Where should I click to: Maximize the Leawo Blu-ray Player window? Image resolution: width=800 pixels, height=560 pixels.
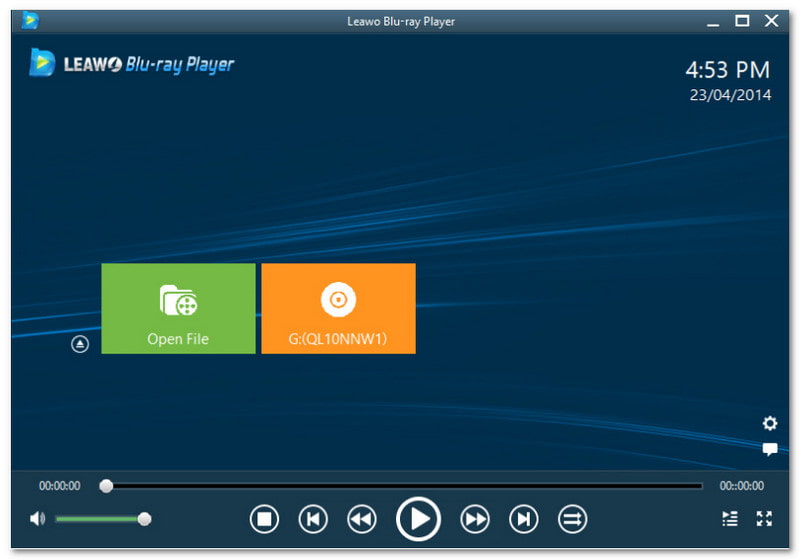click(742, 21)
